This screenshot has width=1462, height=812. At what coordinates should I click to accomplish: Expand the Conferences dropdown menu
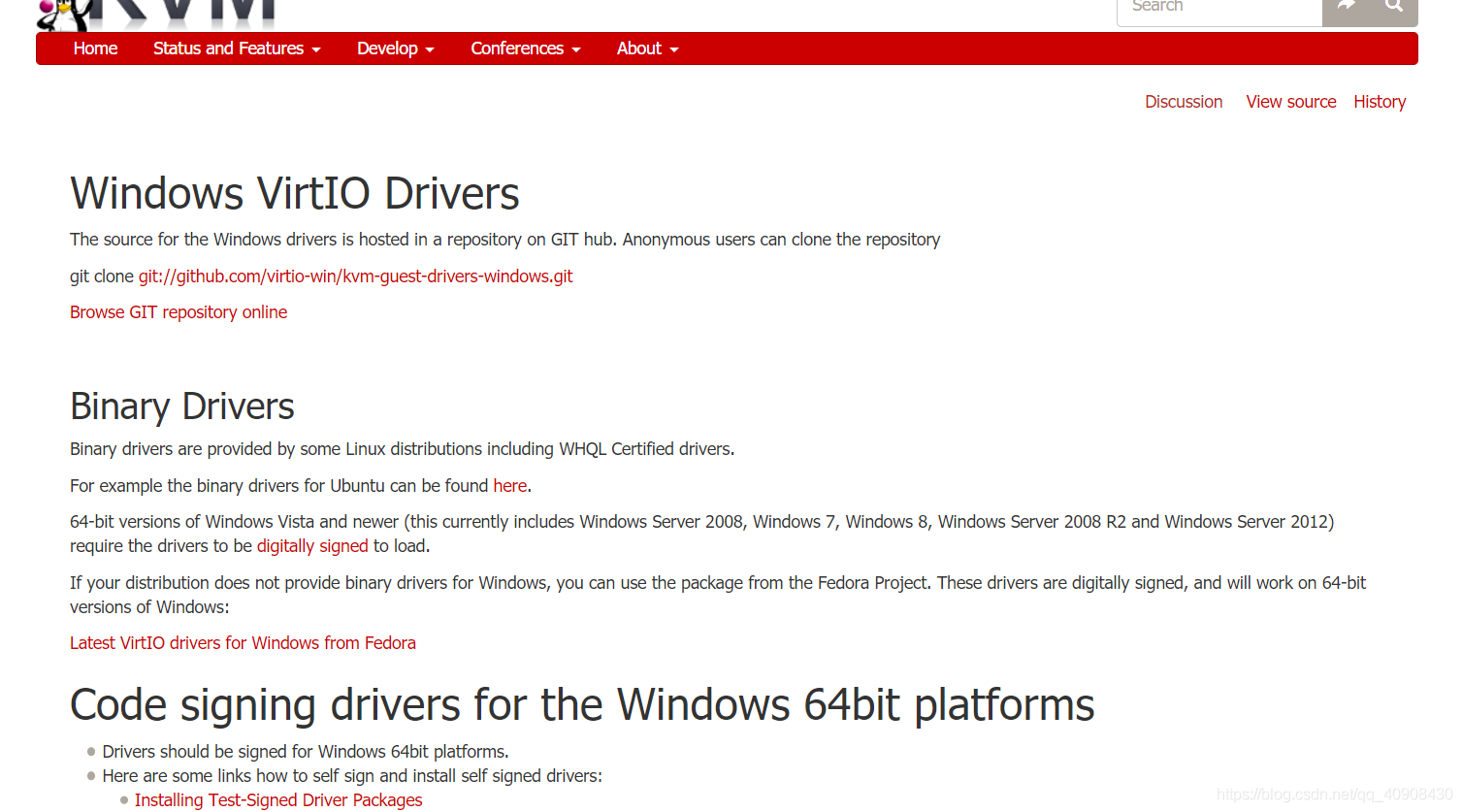tap(526, 49)
